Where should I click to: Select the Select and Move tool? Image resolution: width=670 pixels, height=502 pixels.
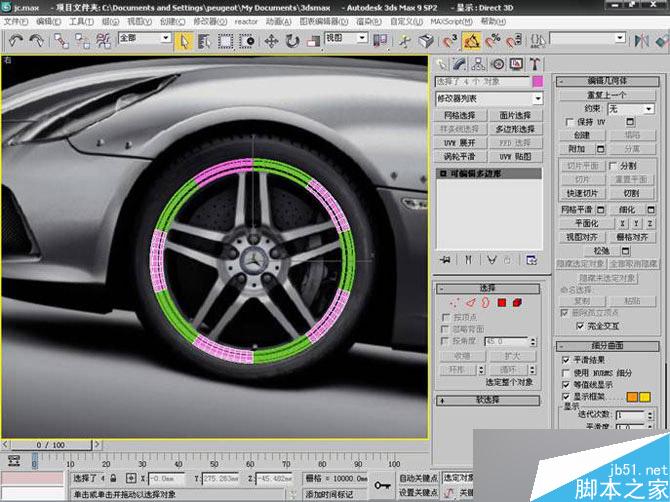[x=271, y=41]
